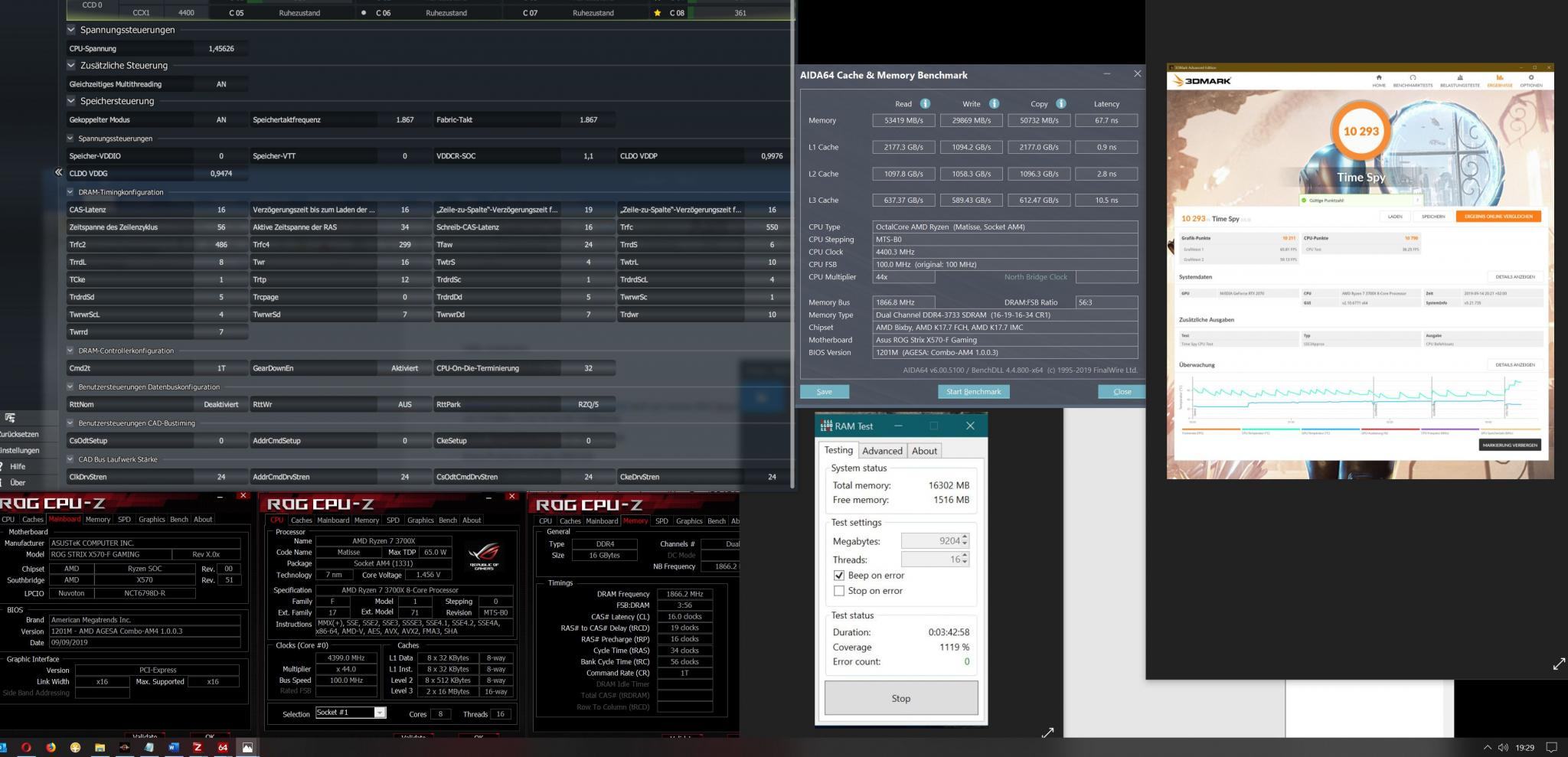The width and height of the screenshot is (1568, 757).
Task: Collapse the Zusätzliche Steuerung section
Action: pos(71,65)
